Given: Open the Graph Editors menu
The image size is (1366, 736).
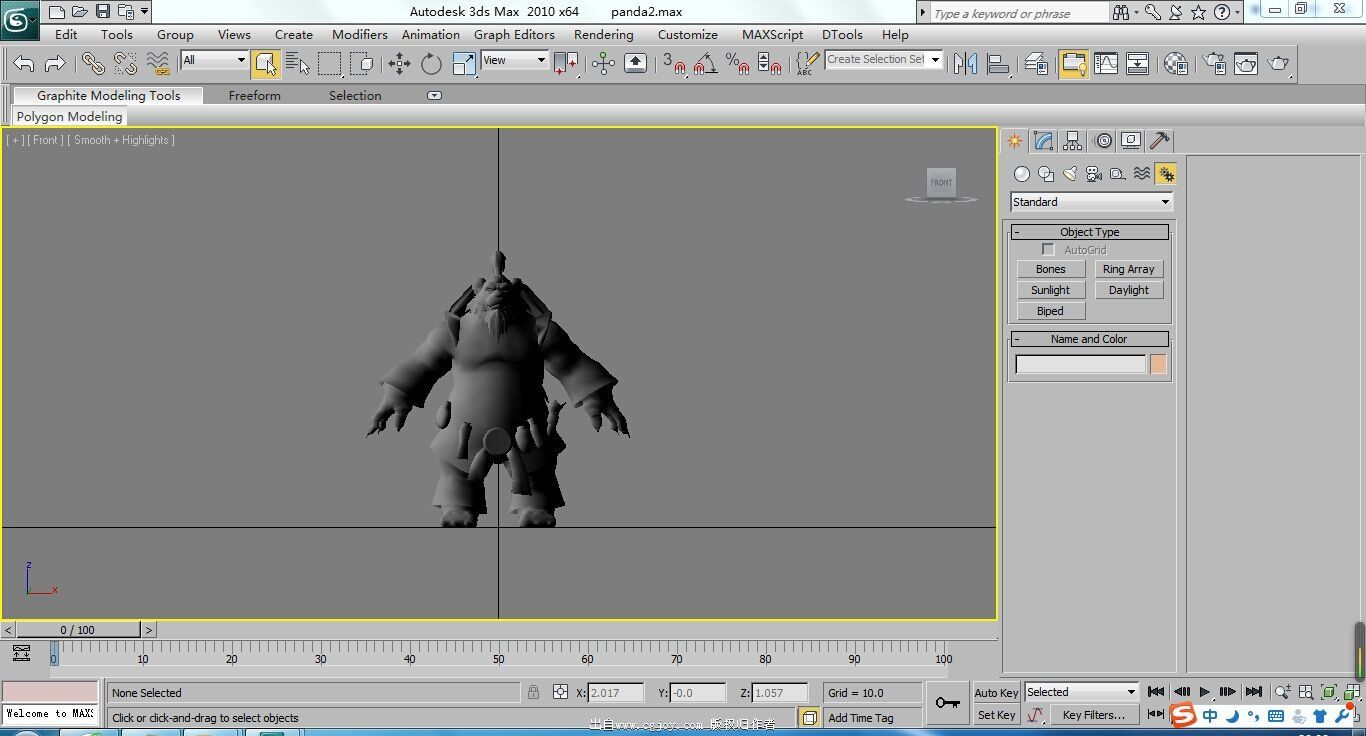Looking at the screenshot, I should 514,34.
